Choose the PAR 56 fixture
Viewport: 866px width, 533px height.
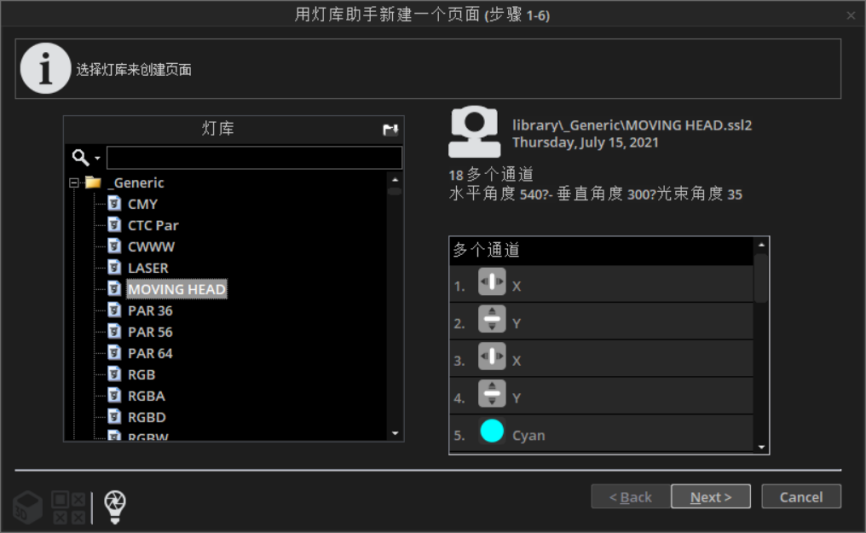150,332
